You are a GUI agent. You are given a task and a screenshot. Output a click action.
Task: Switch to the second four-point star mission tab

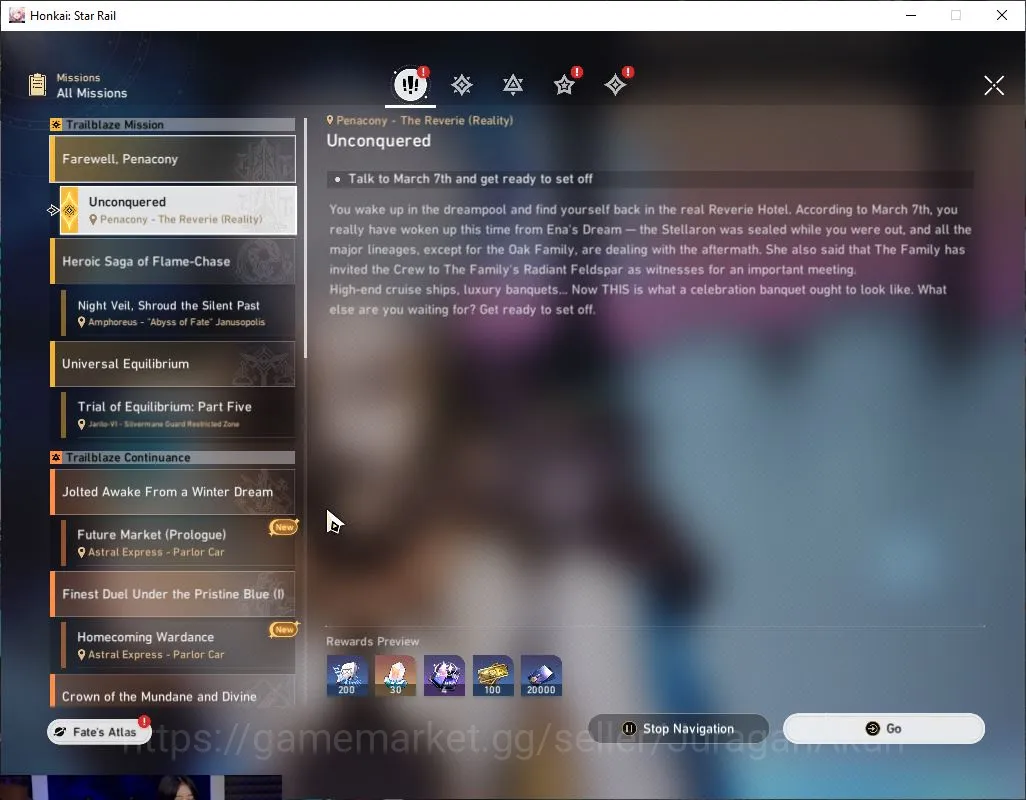pos(462,84)
